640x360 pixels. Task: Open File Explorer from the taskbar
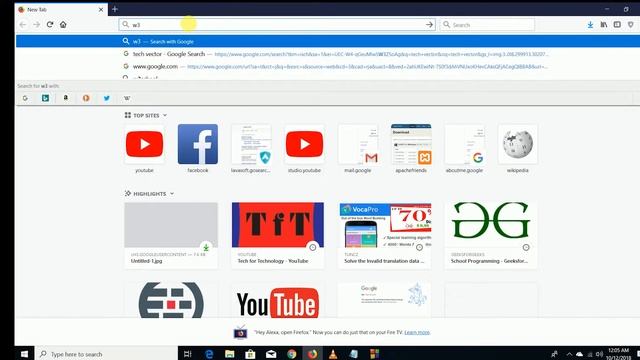pyautogui.click(x=230, y=354)
